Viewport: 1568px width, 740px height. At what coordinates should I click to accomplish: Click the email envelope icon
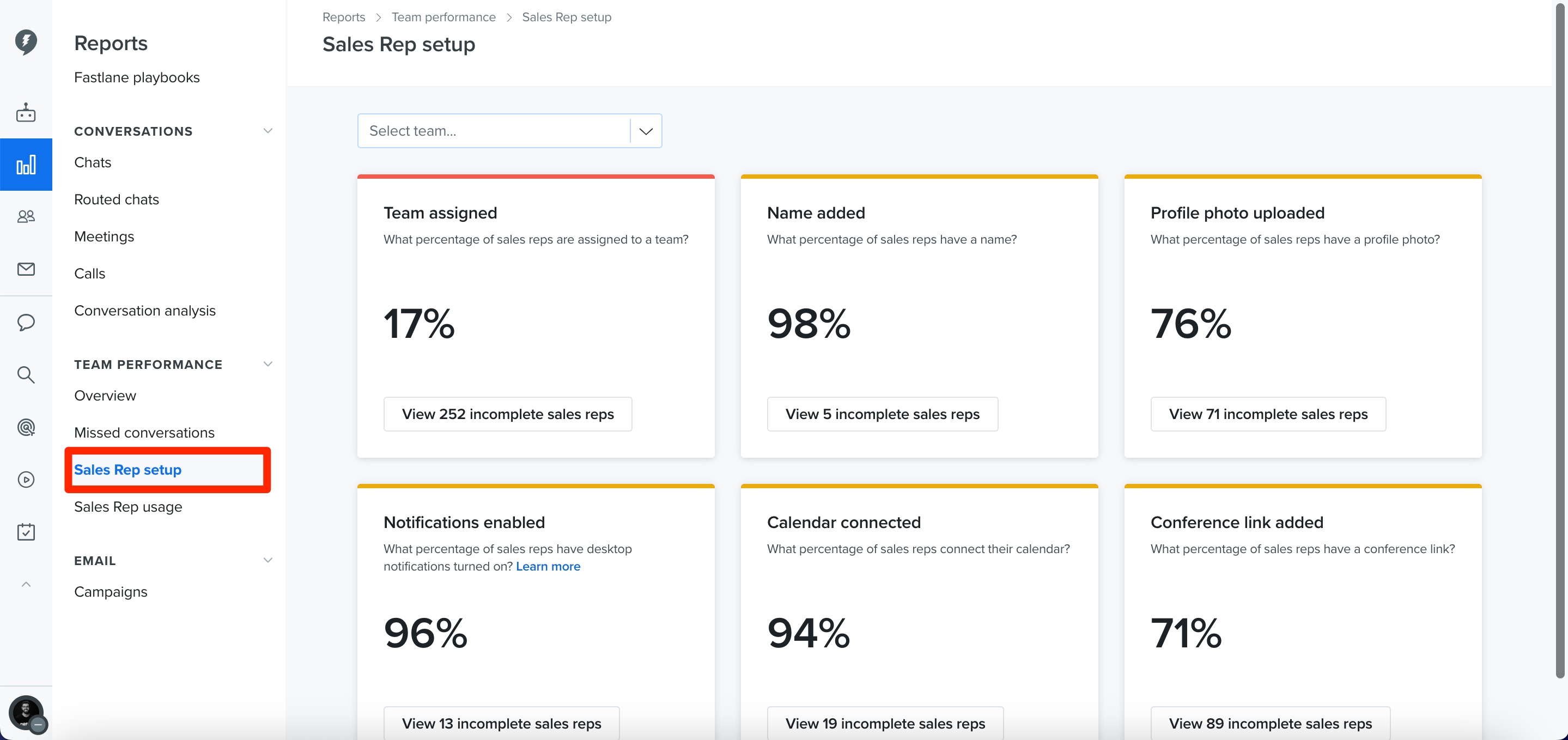pos(26,269)
